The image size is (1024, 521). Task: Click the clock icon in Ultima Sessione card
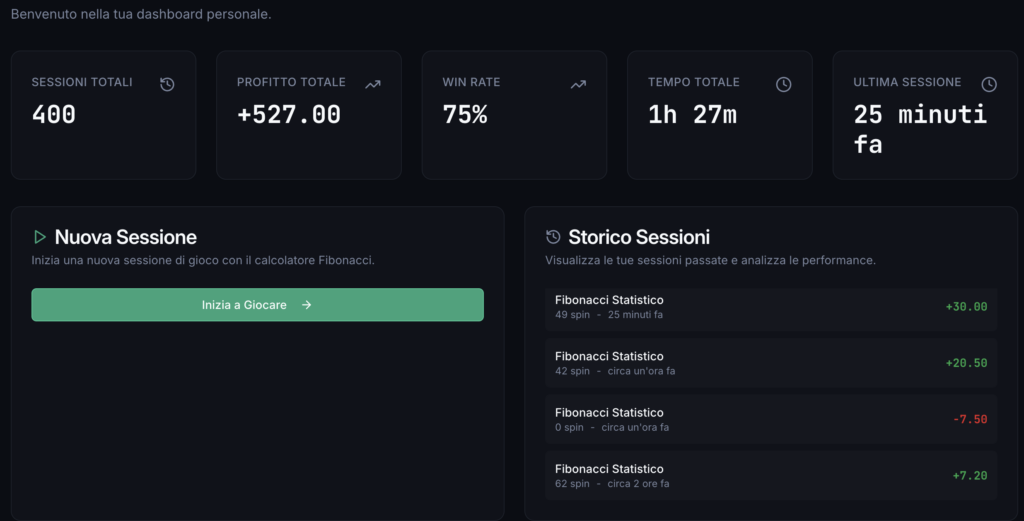989,85
